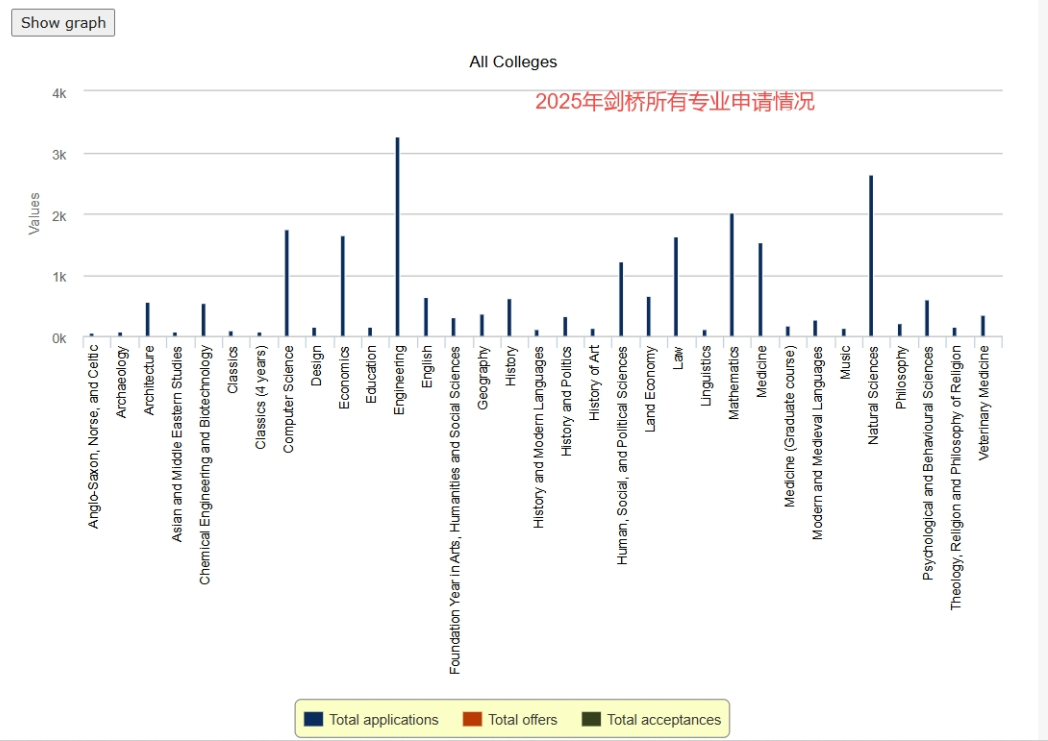This screenshot has width=1048, height=741.
Task: Click the Human, Social, and Political Sciences bar
Action: [621, 299]
